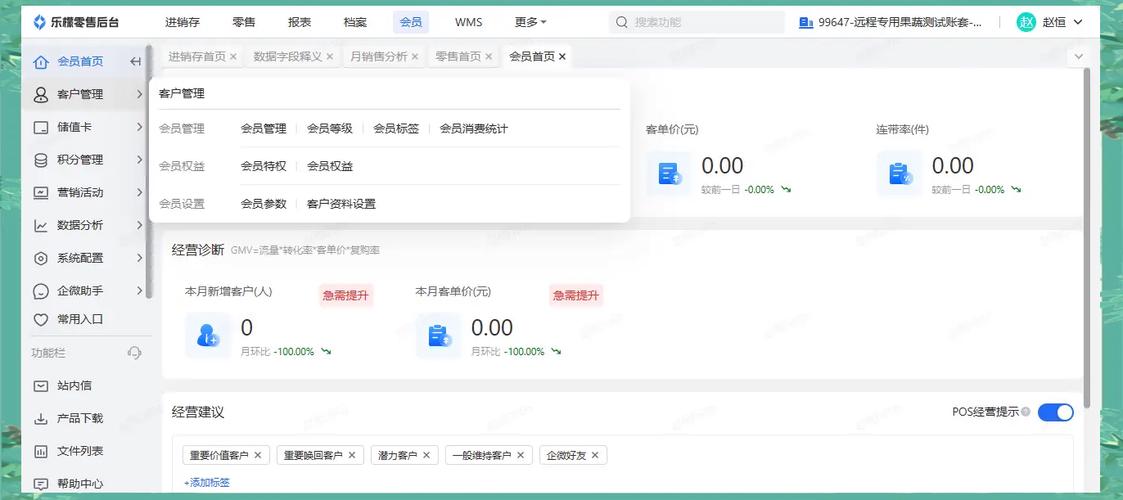Screen dimensions: 1123x500
Task: Collapse the sidebar using the arrow icon
Action: [136, 62]
